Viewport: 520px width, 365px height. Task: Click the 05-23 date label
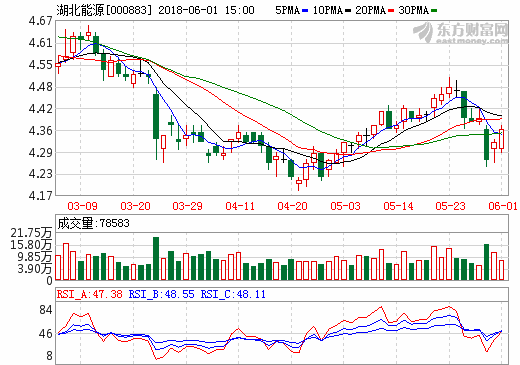coord(450,206)
